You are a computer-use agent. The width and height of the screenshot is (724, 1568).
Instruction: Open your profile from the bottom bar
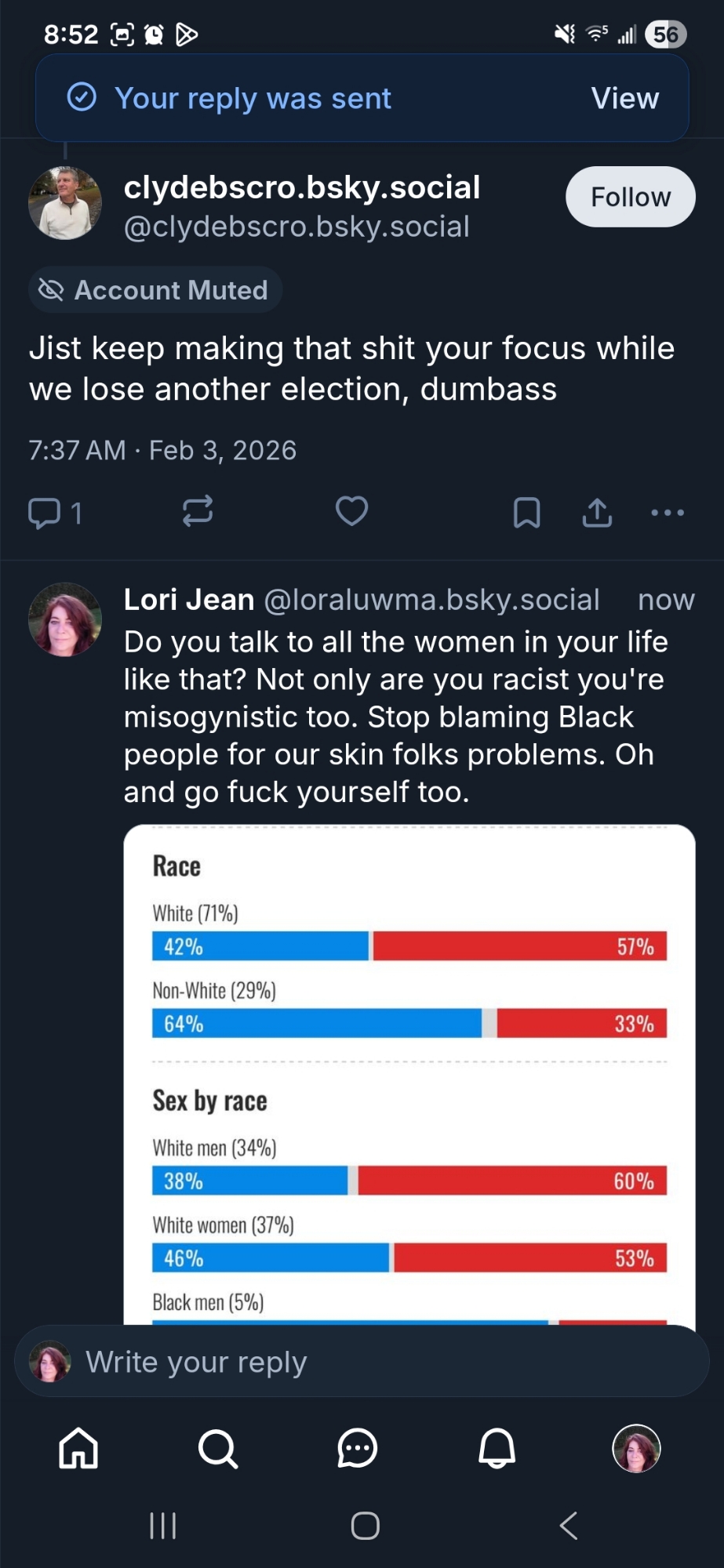[x=636, y=1447]
